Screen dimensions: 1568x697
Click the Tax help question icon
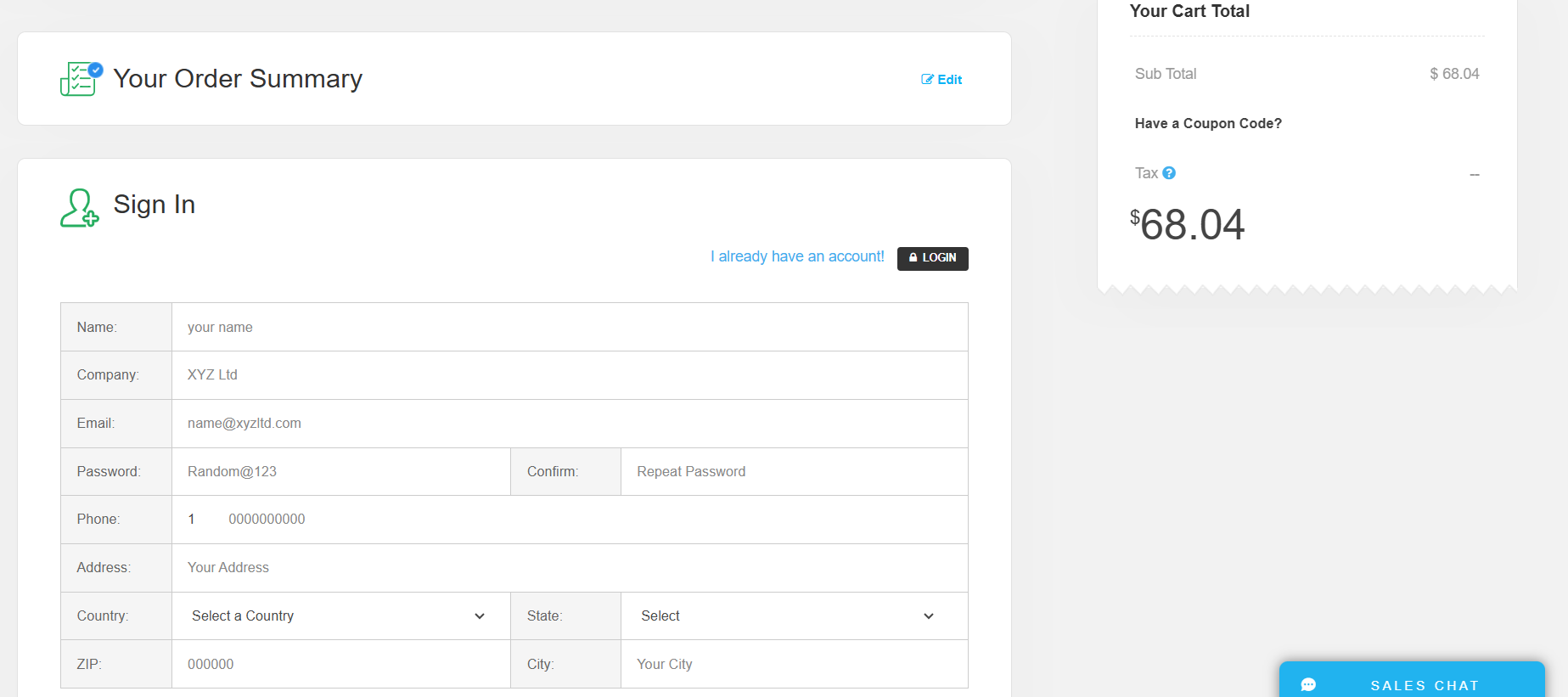tap(1169, 173)
